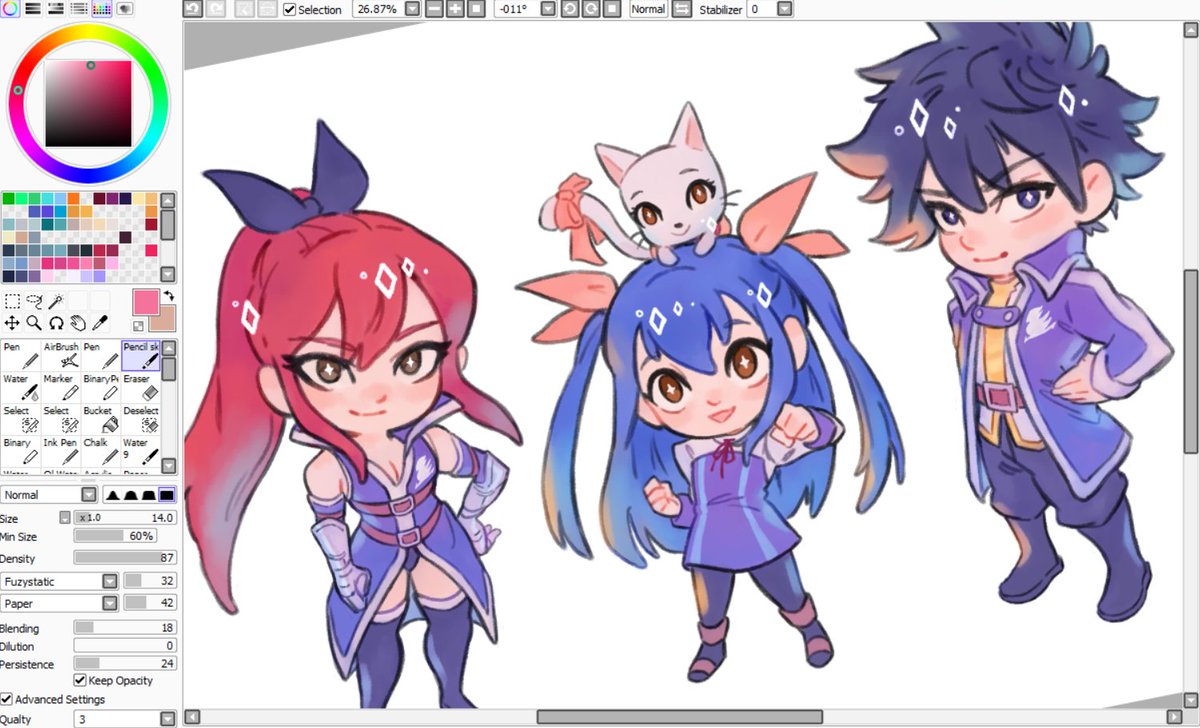Image resolution: width=1200 pixels, height=728 pixels.
Task: Select the Rotate view tool
Action: (56, 322)
